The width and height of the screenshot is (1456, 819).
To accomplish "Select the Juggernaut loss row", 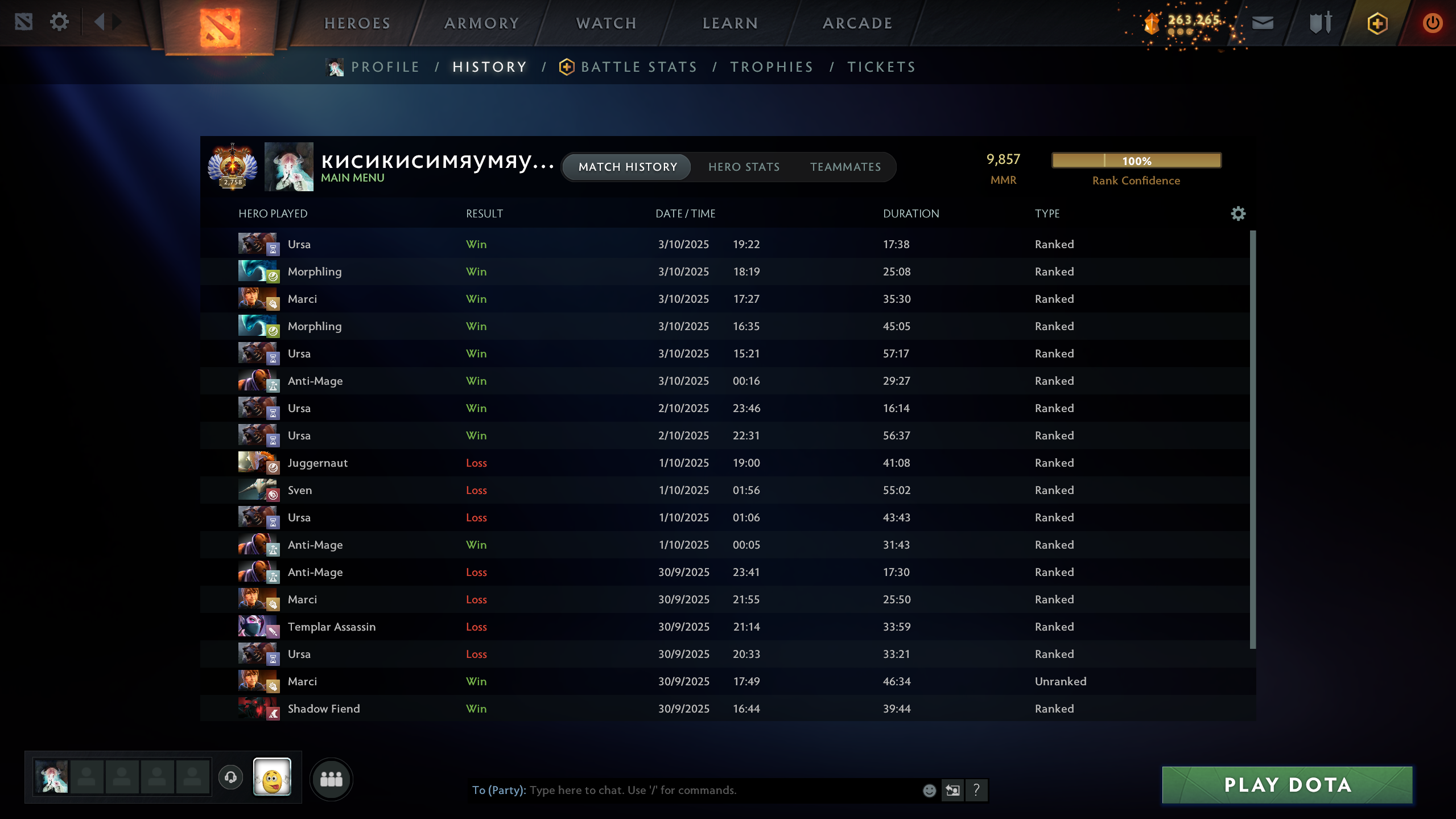I will [725, 463].
